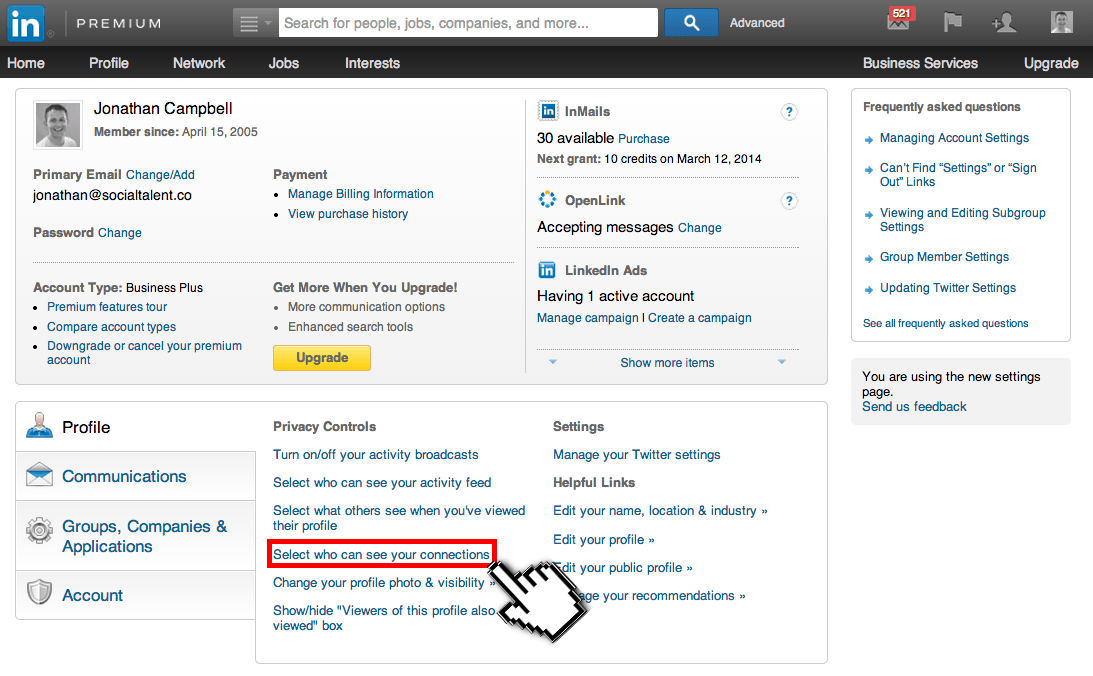Open Advanced search
The image size is (1093, 676).
click(x=757, y=23)
